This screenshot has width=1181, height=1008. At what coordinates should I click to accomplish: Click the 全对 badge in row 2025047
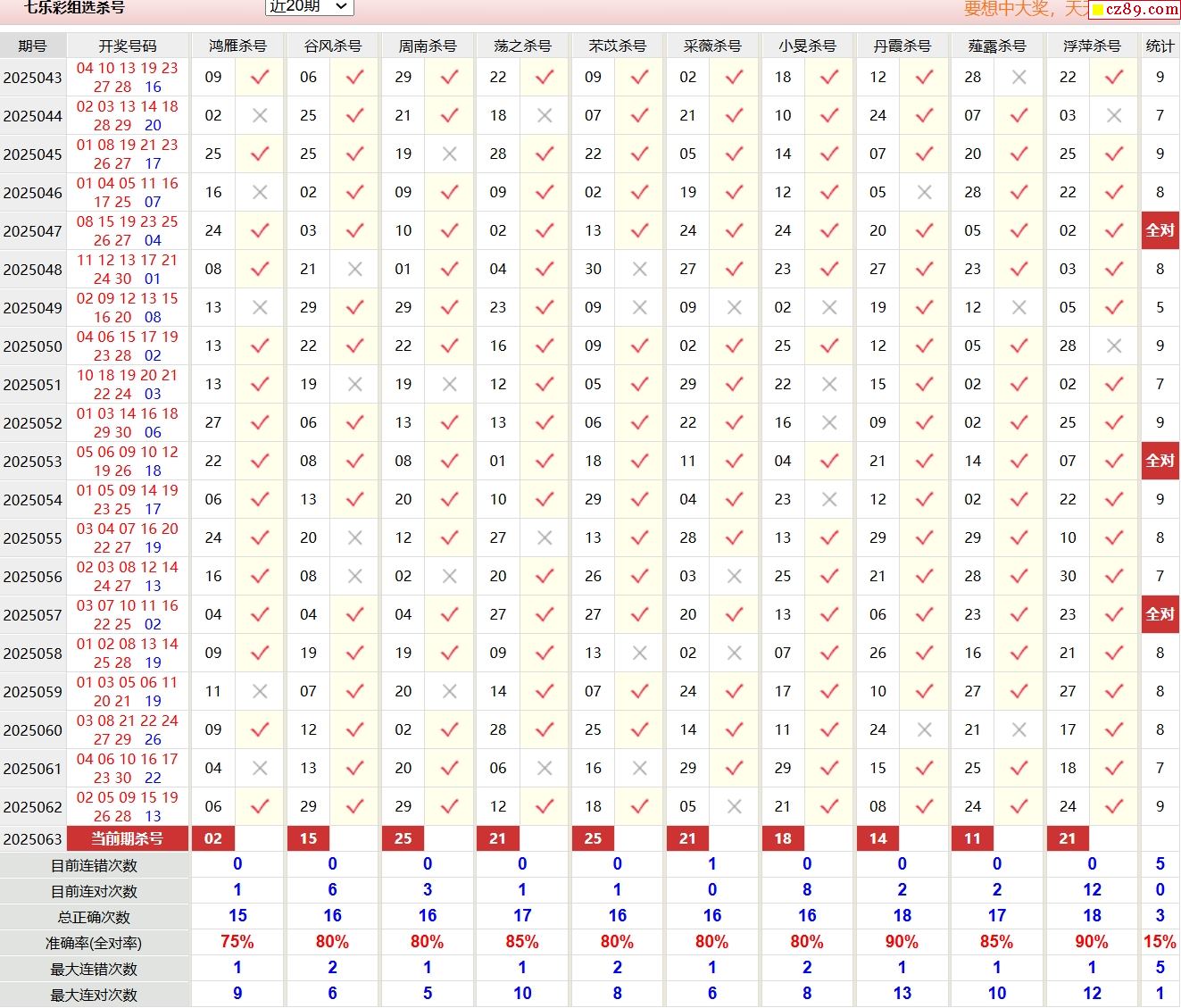pyautogui.click(x=1160, y=230)
